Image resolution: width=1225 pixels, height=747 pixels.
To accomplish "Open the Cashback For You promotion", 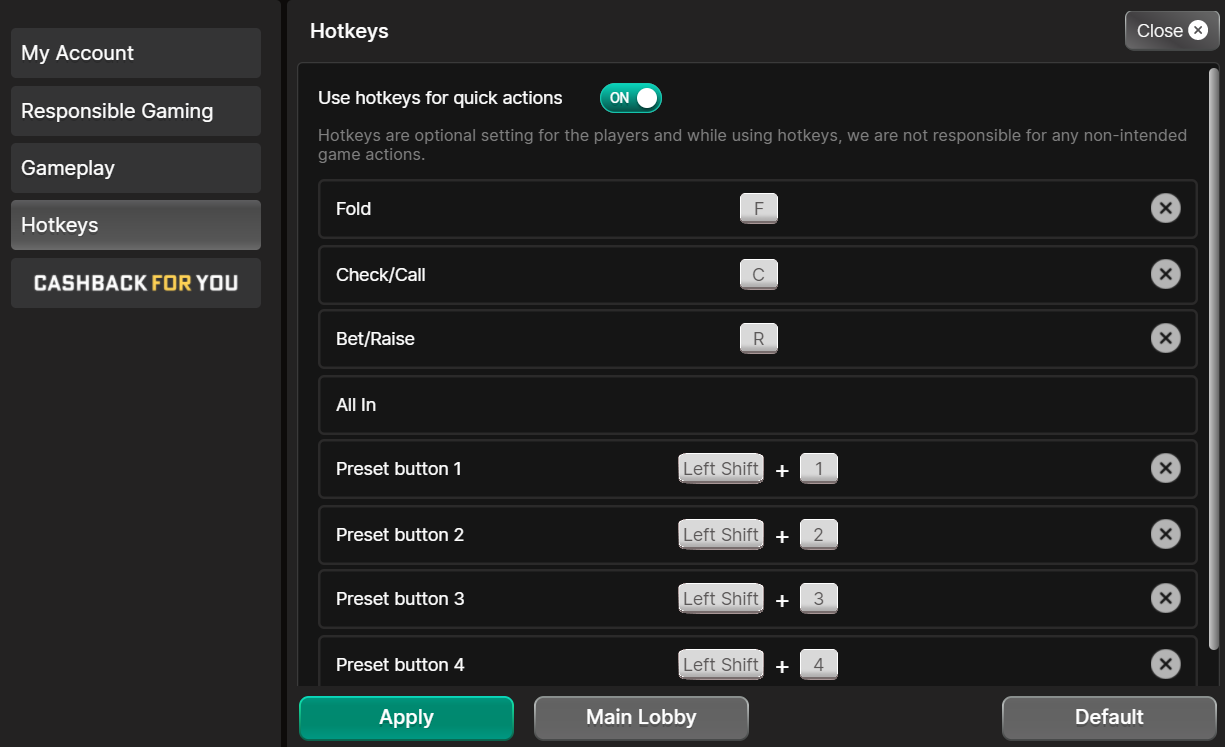I will [135, 283].
